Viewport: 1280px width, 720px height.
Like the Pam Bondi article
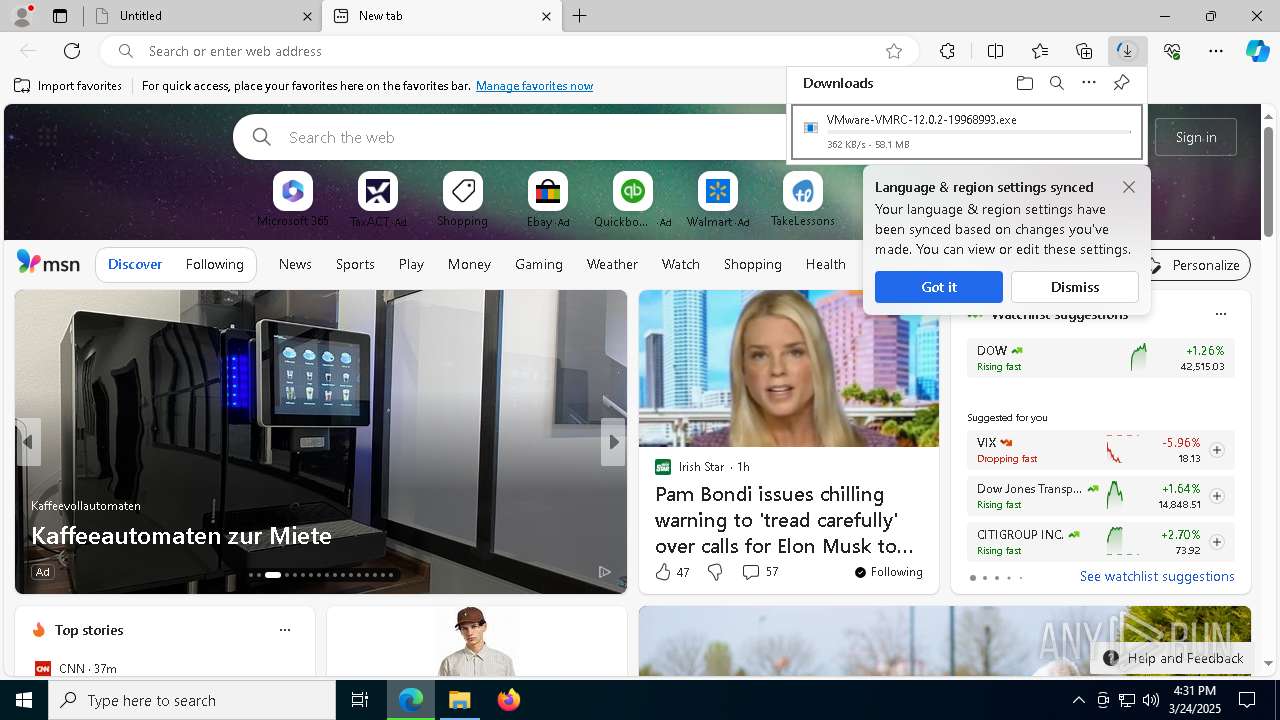[672, 572]
